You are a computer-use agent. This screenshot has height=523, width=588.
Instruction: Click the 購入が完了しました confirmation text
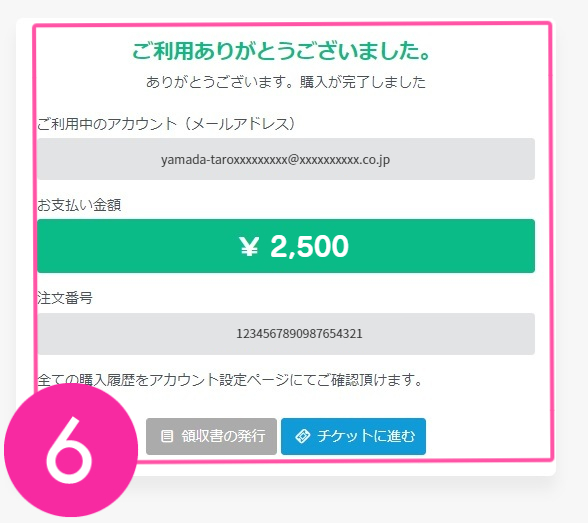363,82
